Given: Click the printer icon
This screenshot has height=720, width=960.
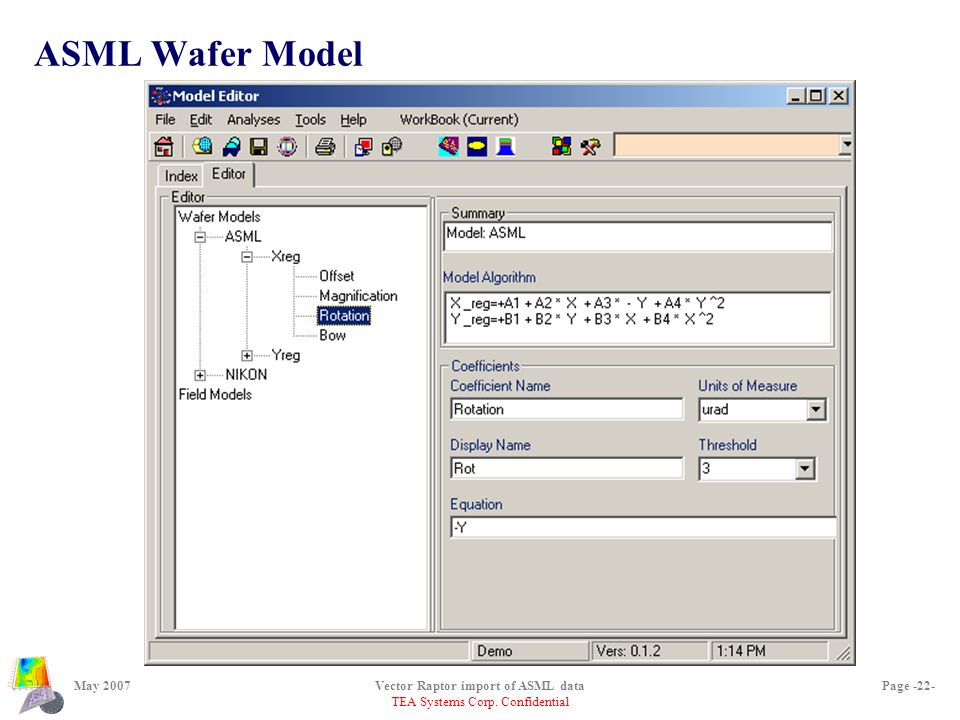Looking at the screenshot, I should click(325, 146).
